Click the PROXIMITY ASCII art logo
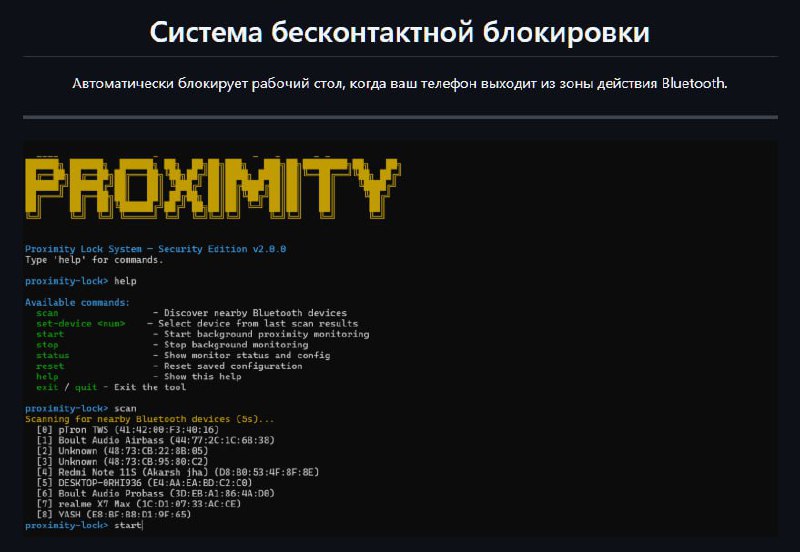This screenshot has height=552, width=800. [x=212, y=187]
